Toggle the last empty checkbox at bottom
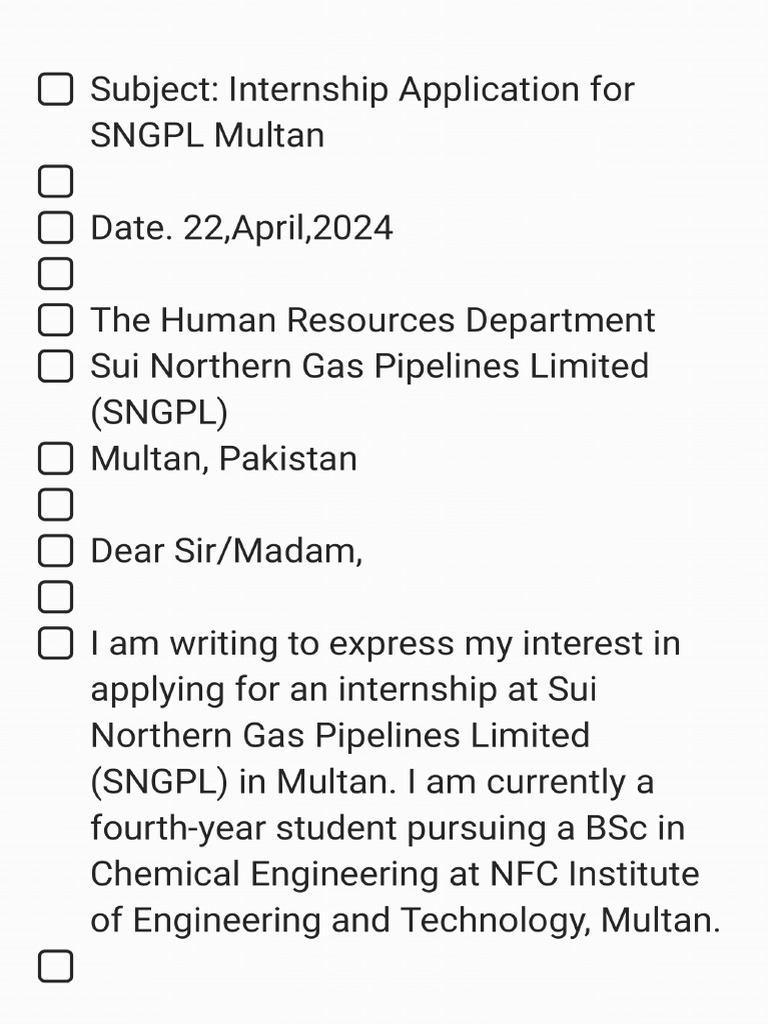Viewport: 768px width, 1024px height. click(x=56, y=966)
